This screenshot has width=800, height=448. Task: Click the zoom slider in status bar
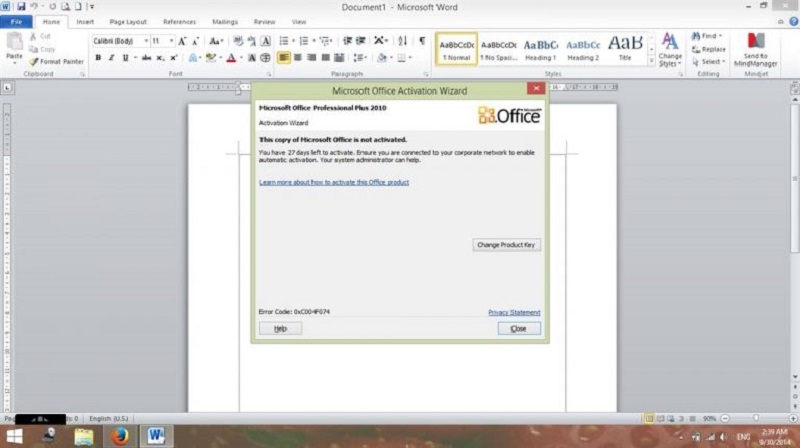pyautogui.click(x=756, y=419)
